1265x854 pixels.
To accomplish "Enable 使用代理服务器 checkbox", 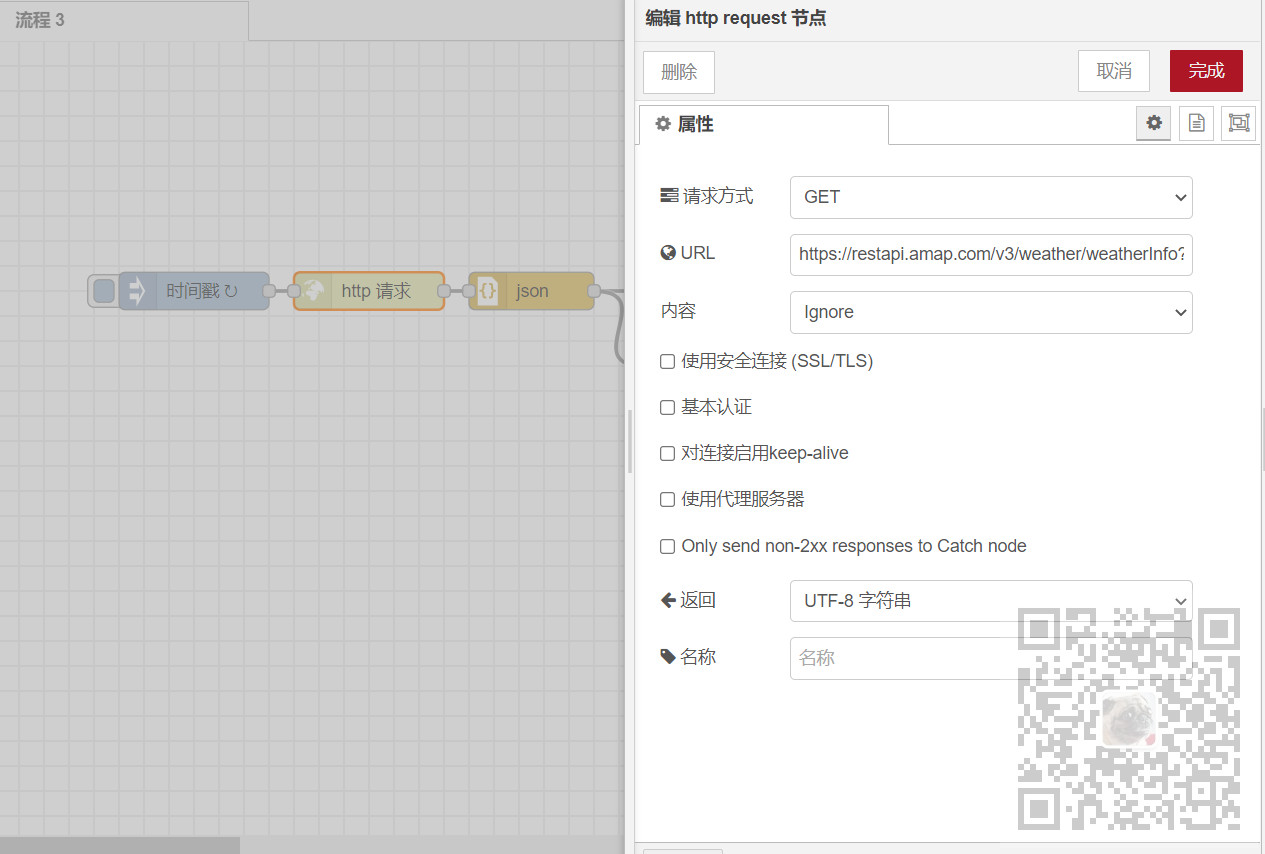I will tap(667, 499).
